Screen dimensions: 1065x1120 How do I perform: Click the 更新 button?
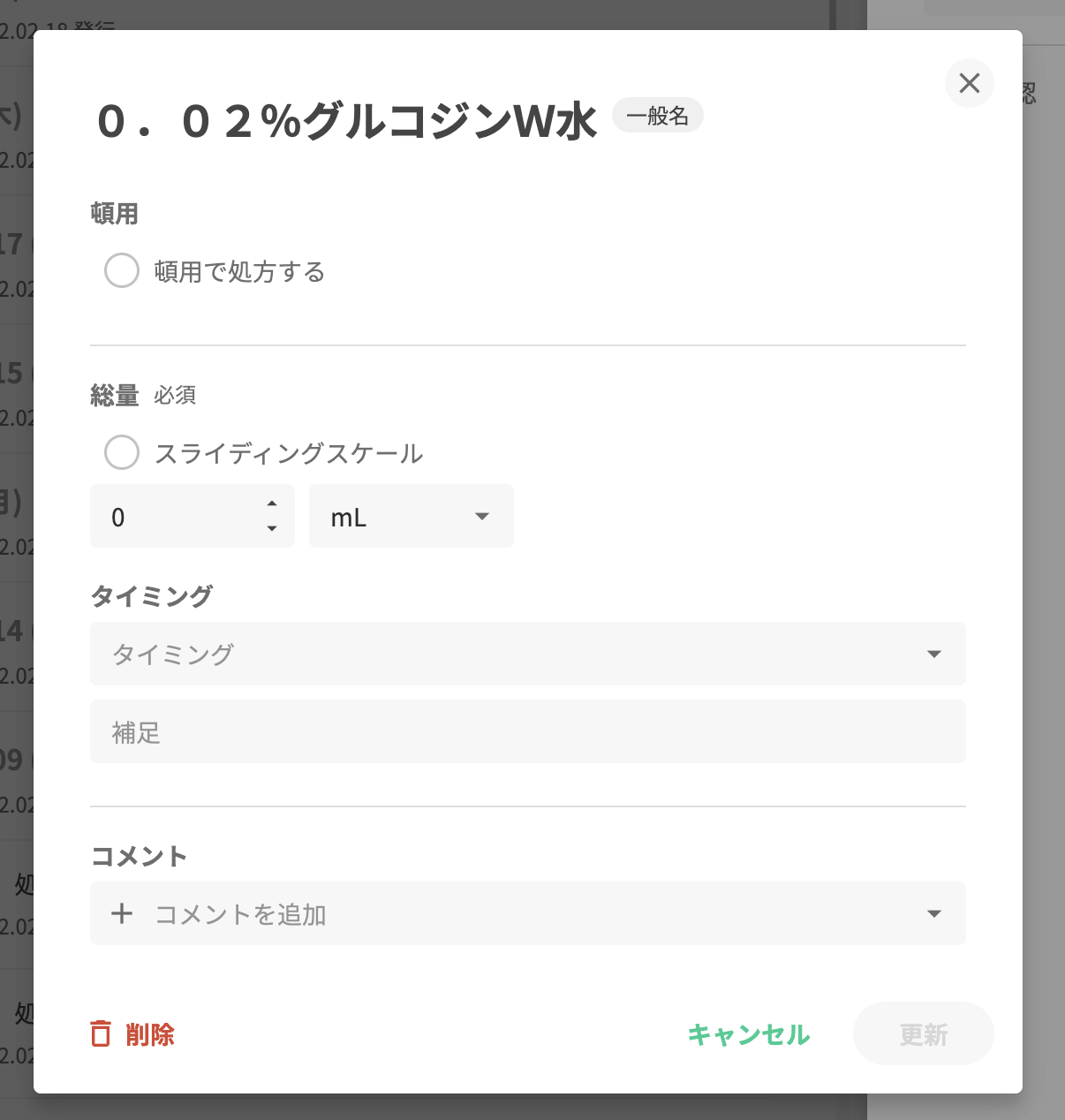coord(923,1033)
